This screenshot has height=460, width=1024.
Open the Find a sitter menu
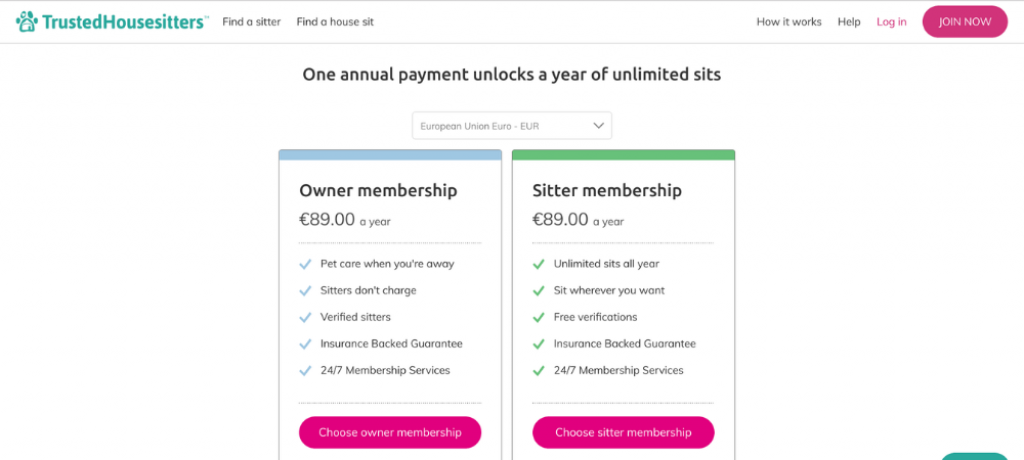pos(251,22)
